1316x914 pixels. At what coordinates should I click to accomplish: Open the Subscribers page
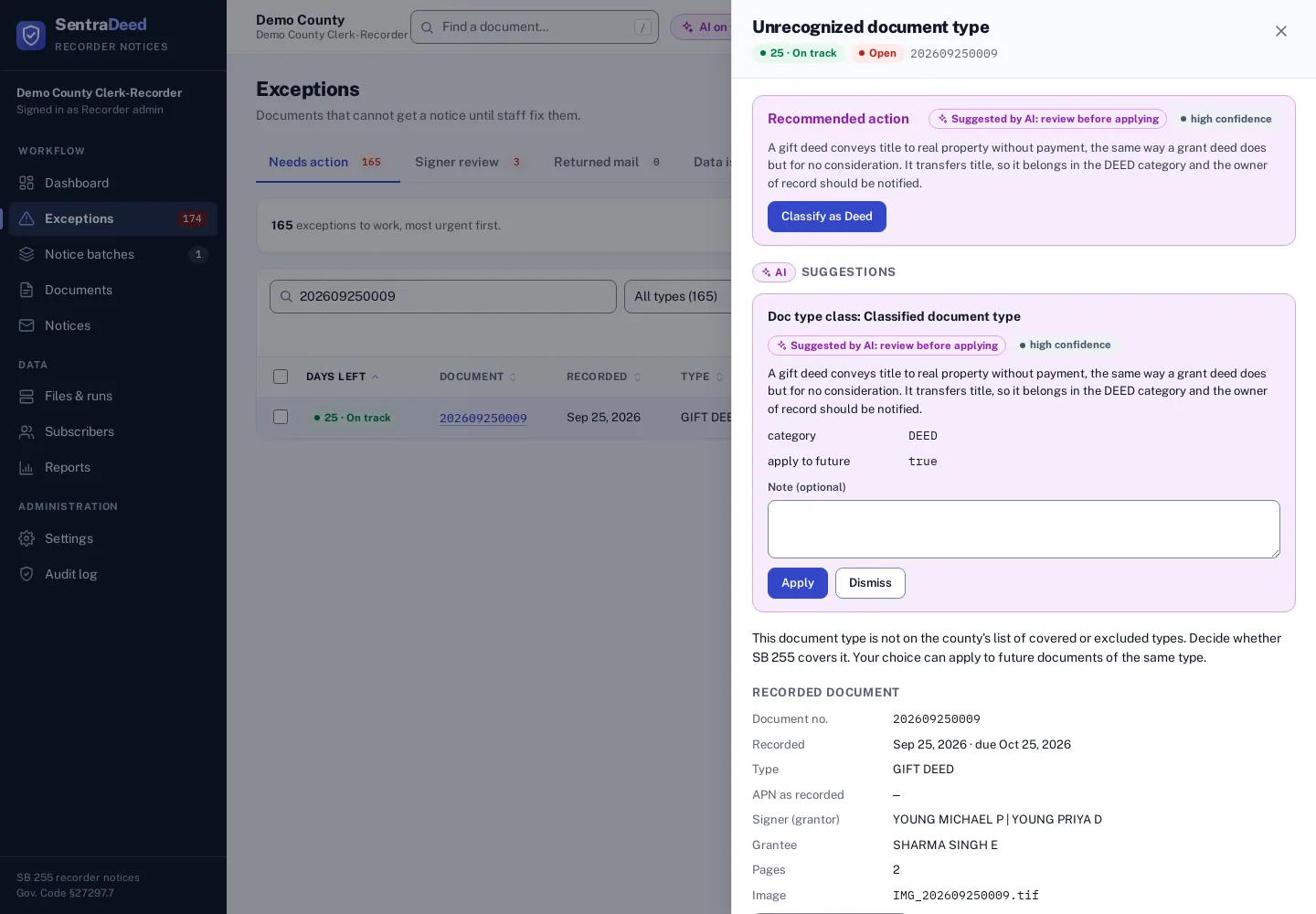[113, 431]
